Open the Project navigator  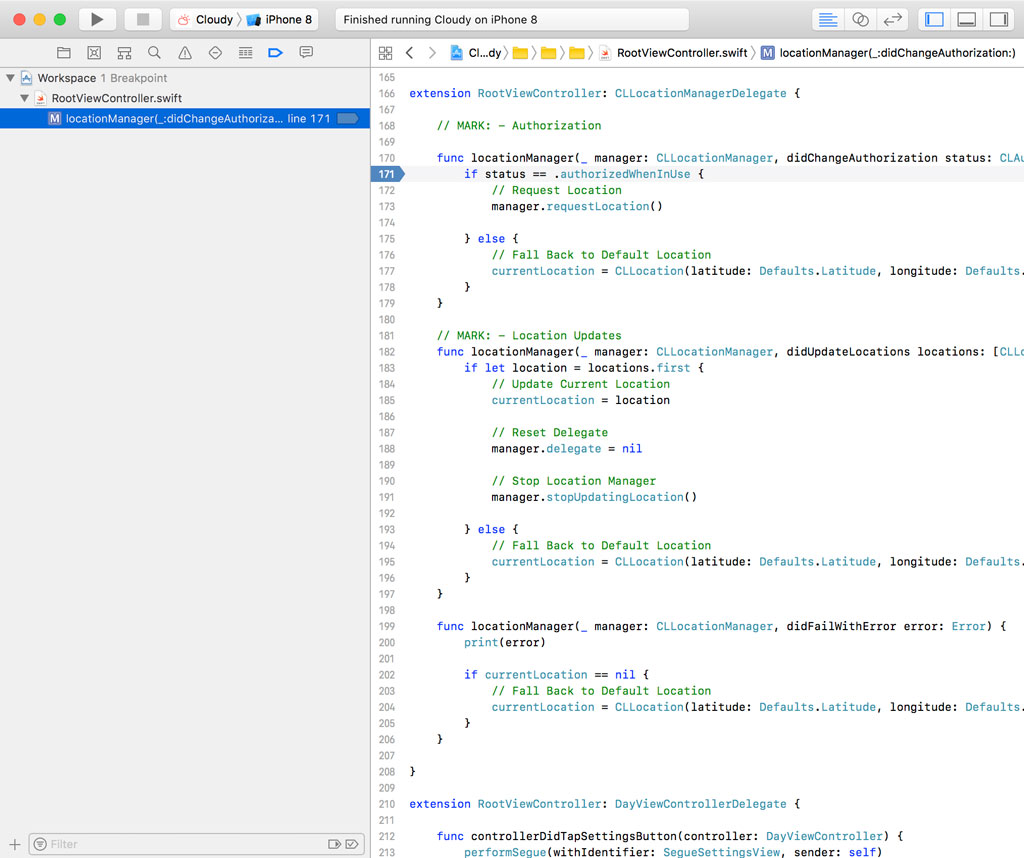pos(64,52)
